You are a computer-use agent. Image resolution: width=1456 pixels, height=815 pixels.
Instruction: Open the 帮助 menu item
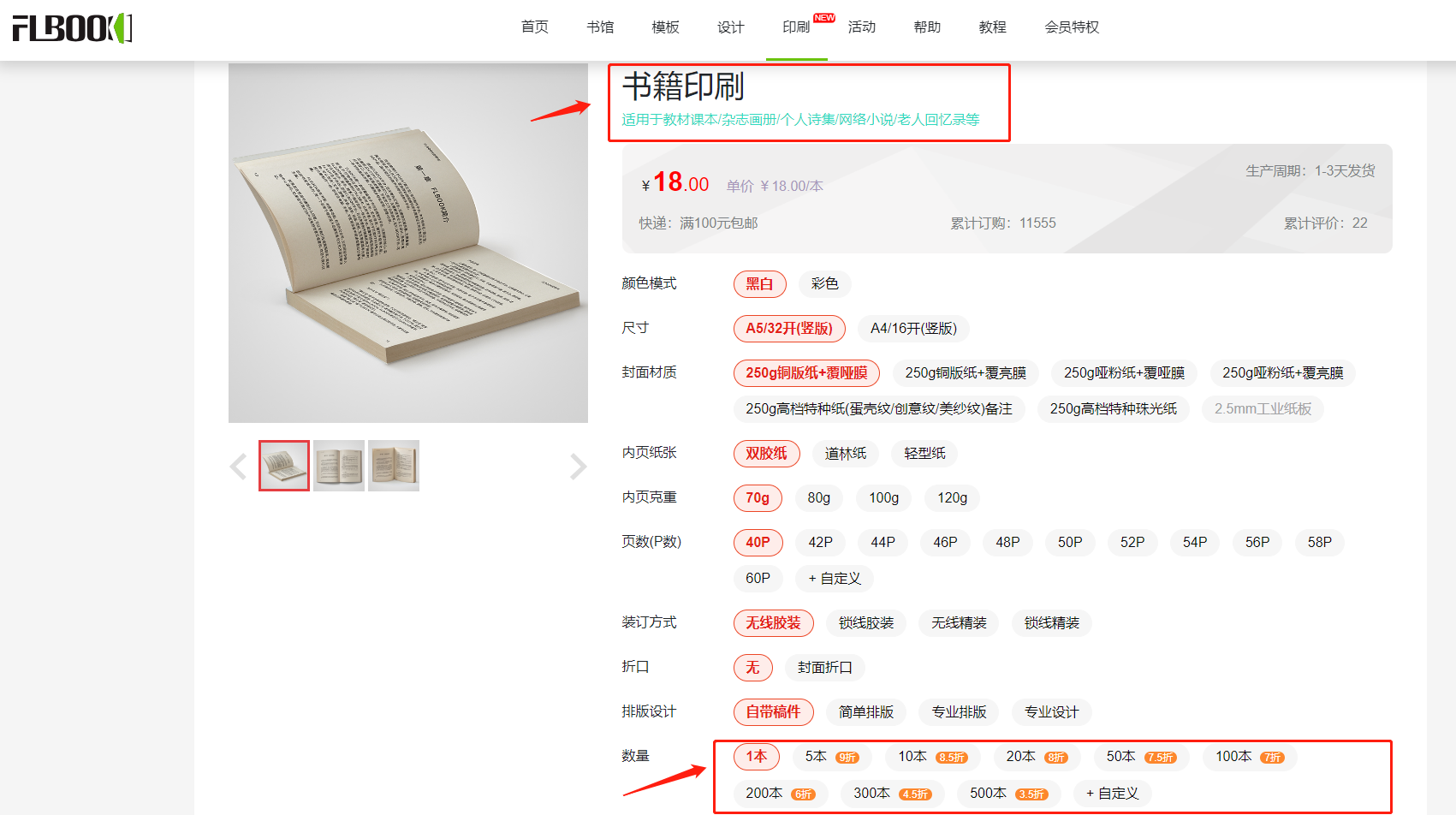click(x=927, y=27)
